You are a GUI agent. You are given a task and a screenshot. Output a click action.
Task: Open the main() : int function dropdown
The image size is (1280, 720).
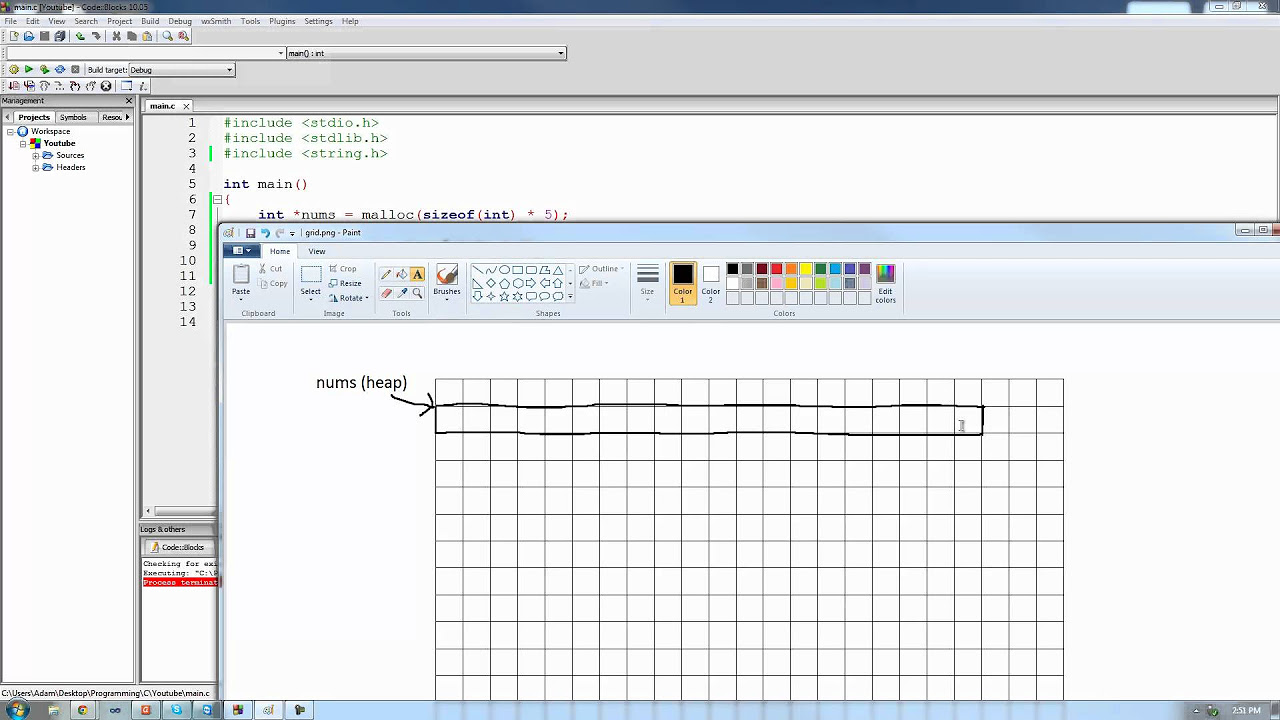(x=561, y=53)
